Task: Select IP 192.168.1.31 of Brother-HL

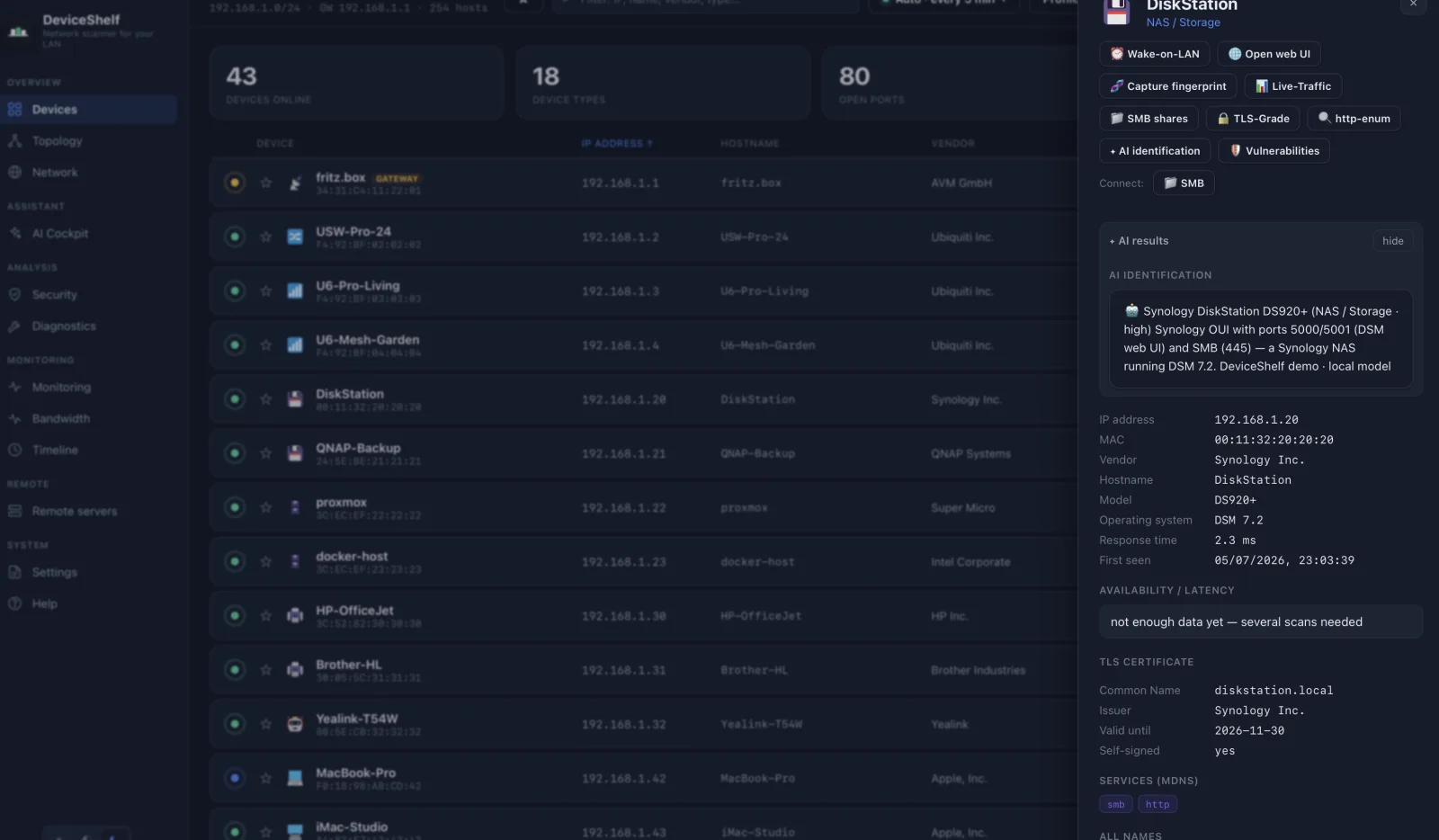Action: click(x=624, y=671)
